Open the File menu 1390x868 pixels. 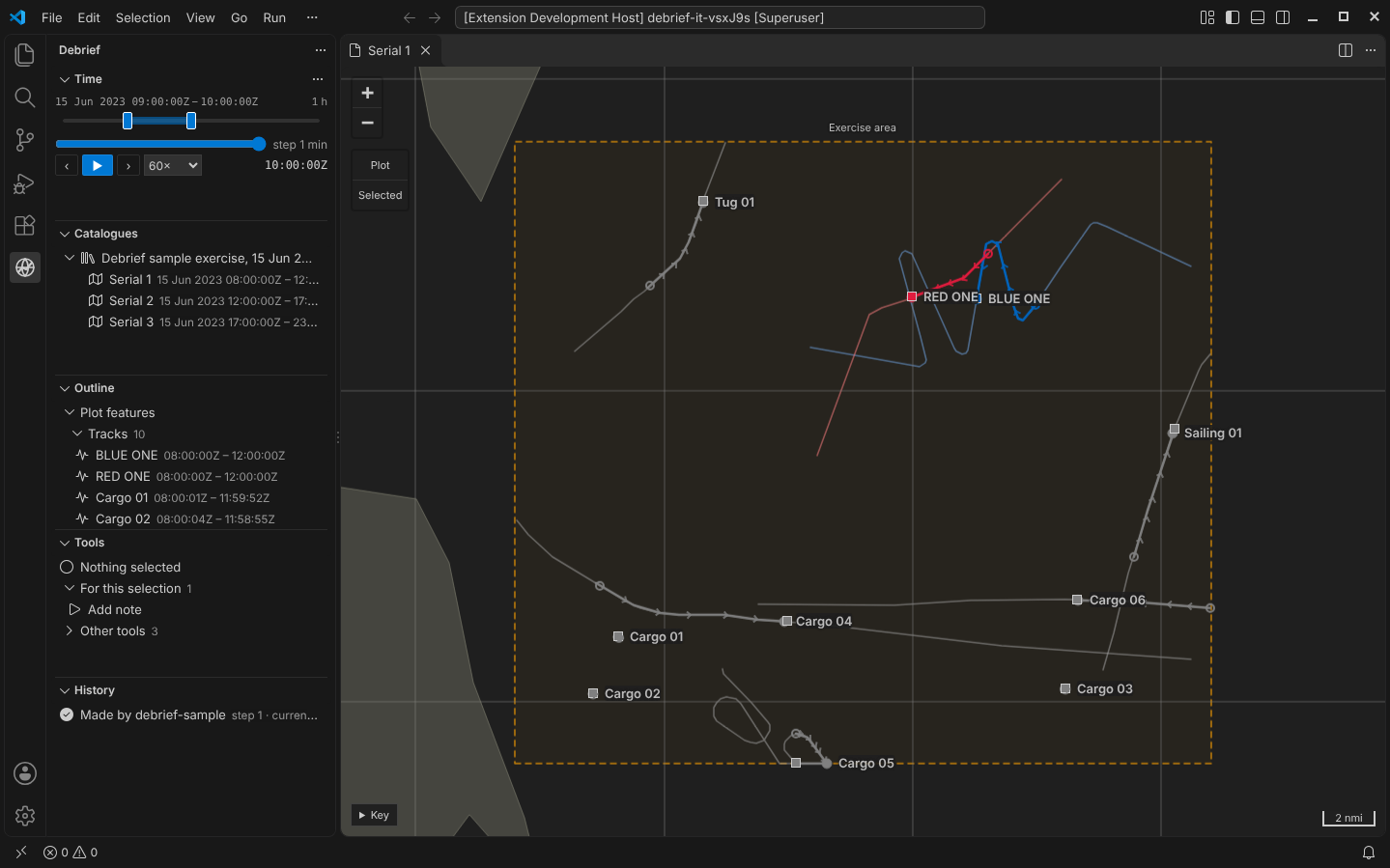[52, 17]
